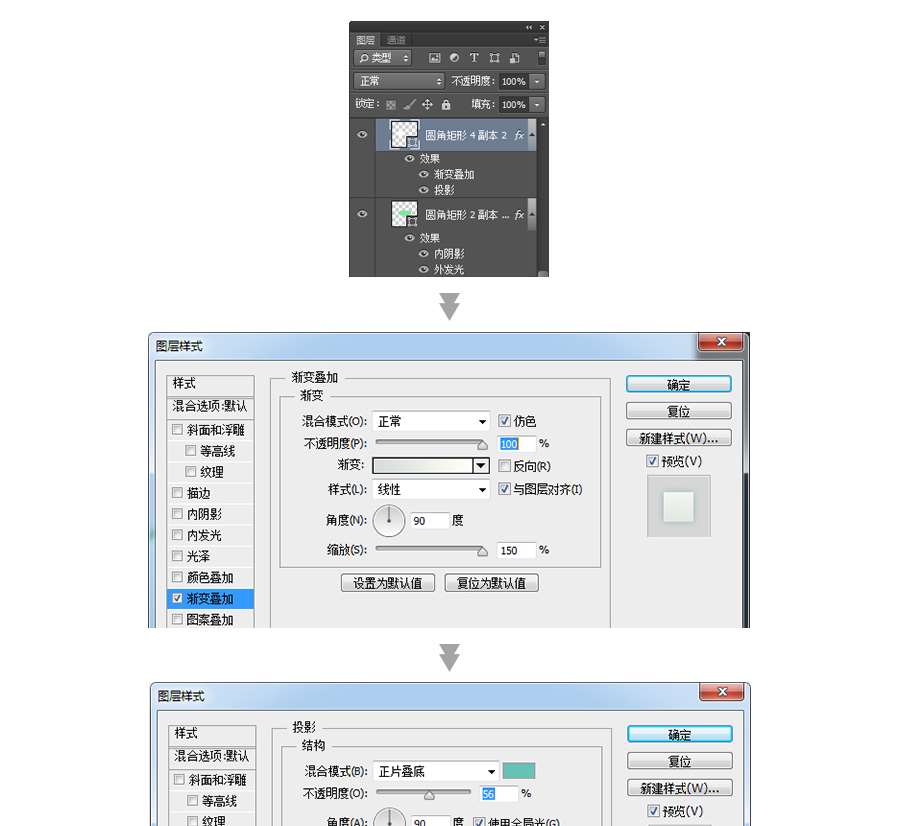This screenshot has width=900, height=826.
Task: Click the 渐变 gradient preview bar
Action: pyautogui.click(x=423, y=466)
